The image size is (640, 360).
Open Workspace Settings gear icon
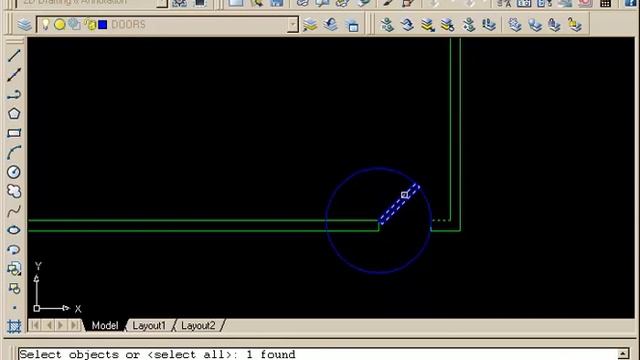pyautogui.click(x=180, y=3)
